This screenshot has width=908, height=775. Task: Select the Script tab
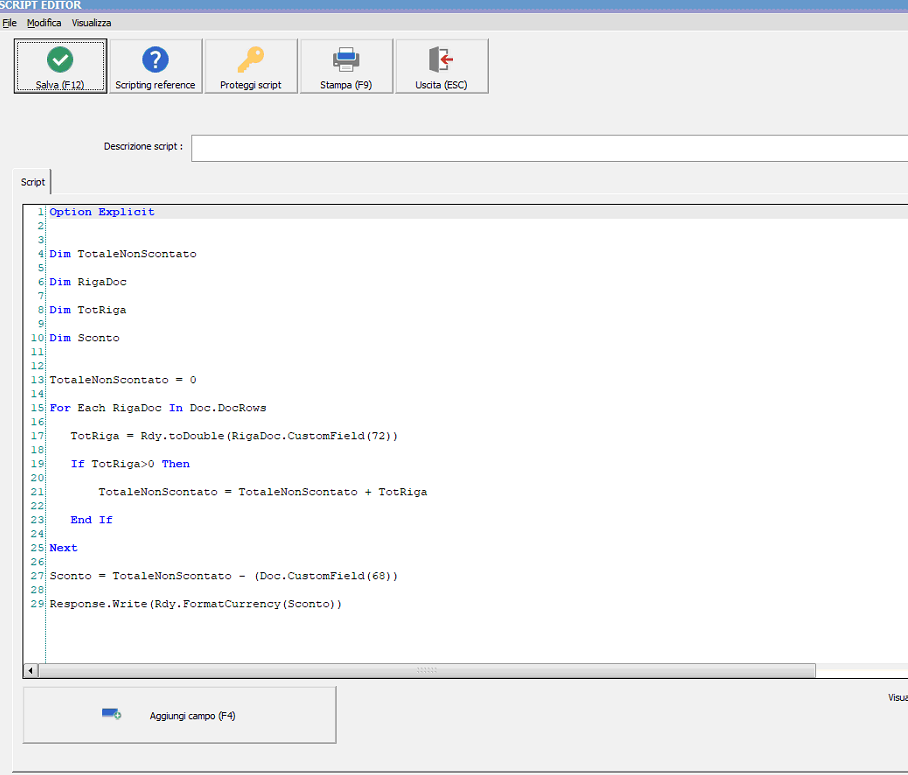point(32,182)
